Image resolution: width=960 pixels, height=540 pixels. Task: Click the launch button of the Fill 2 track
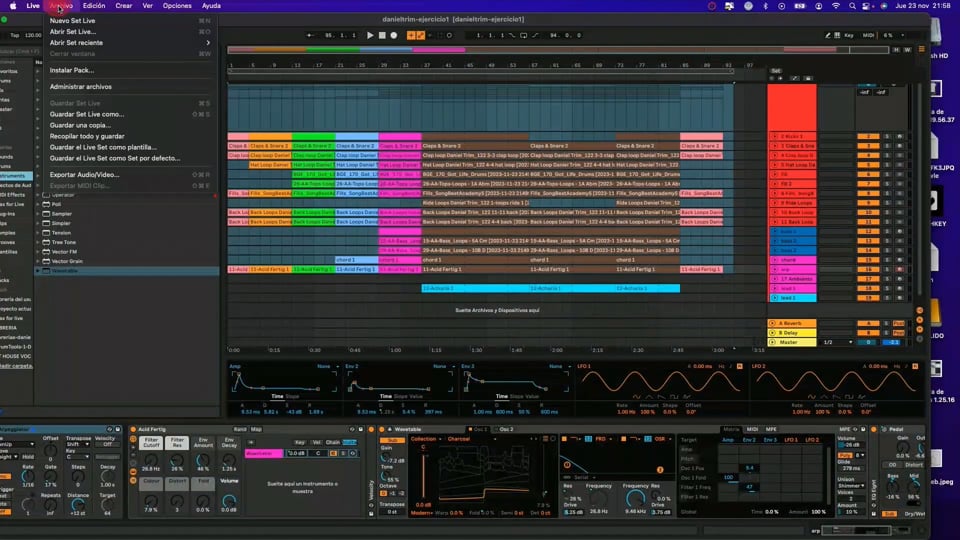pos(774,184)
